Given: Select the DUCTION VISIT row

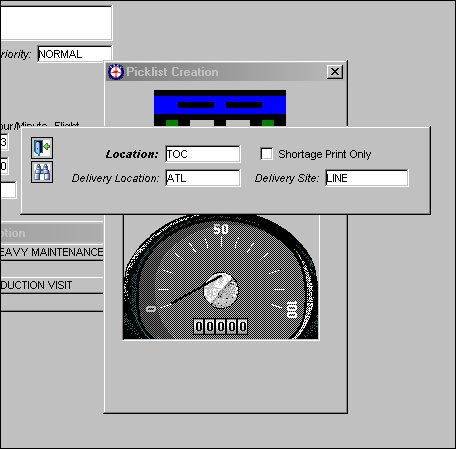Looking at the screenshot, I should [x=52, y=285].
